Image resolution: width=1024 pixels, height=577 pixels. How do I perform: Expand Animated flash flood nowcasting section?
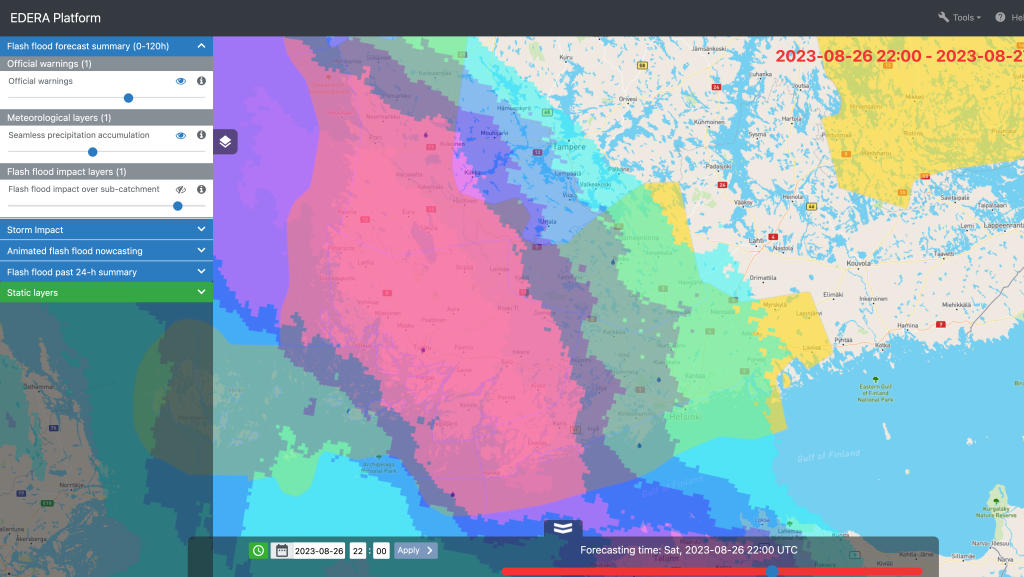point(106,251)
